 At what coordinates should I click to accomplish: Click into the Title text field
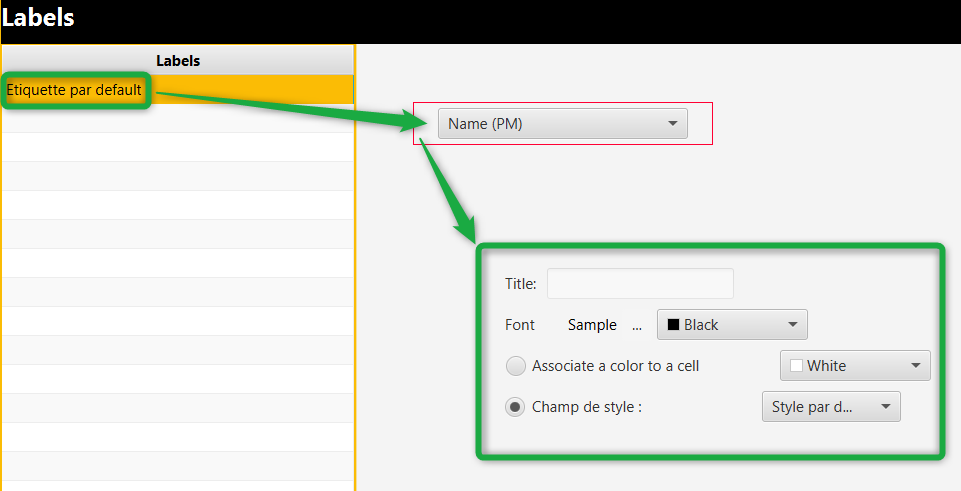[x=640, y=283]
